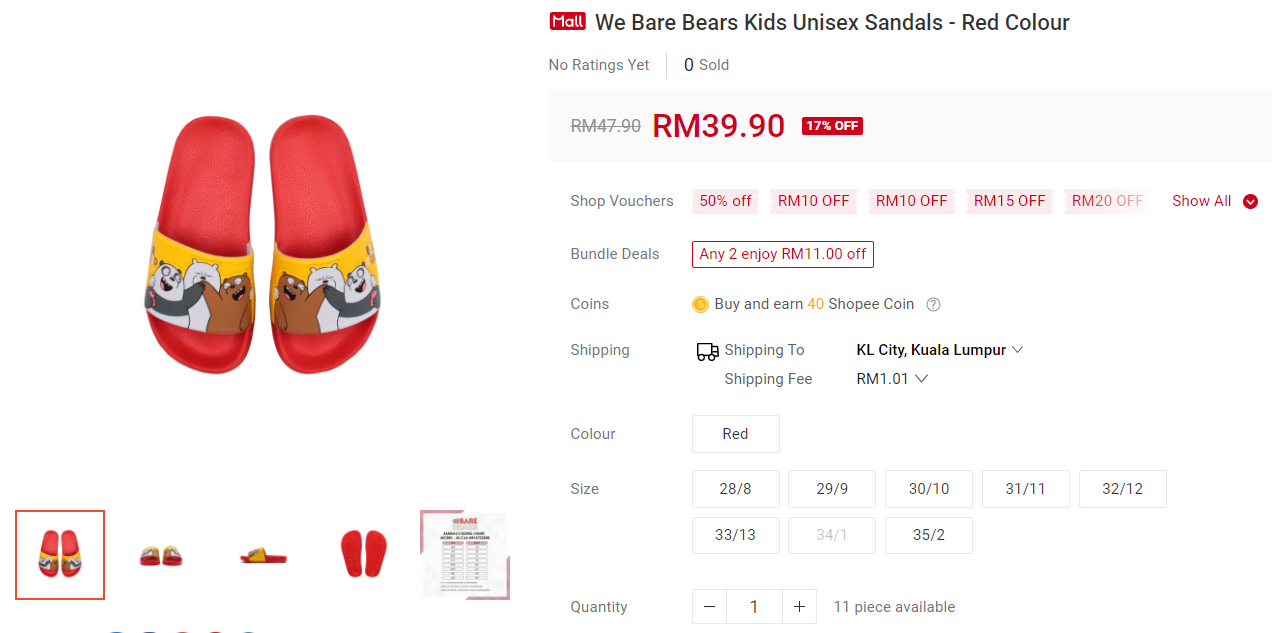Expand the RM1.01 shipping fee dropdown
Screen dimensions: 1272x633
tap(892, 379)
